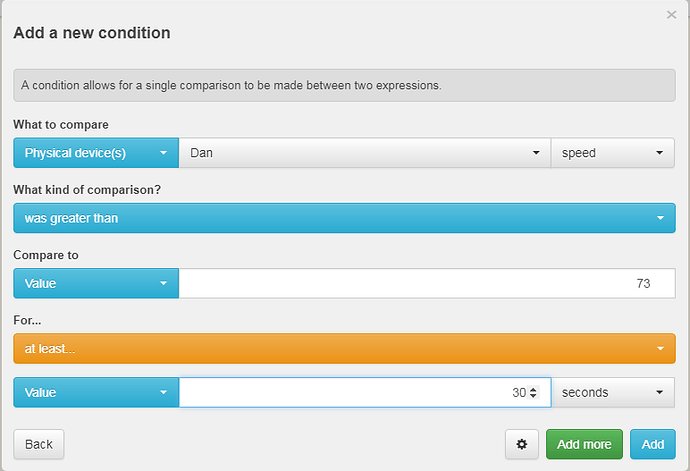Image resolution: width=690 pixels, height=471 pixels.
Task: Decrease duration with the stepper down arrow
Action: [x=533, y=395]
